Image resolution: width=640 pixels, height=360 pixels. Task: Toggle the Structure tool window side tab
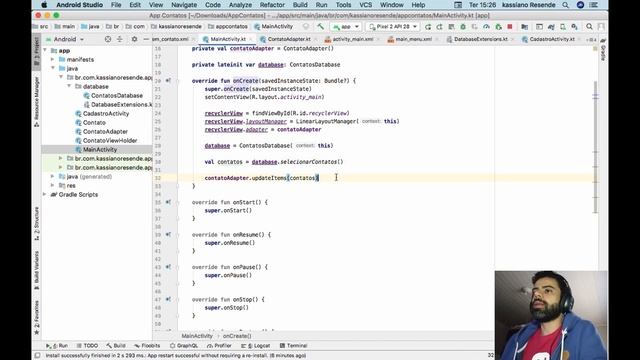point(36,223)
